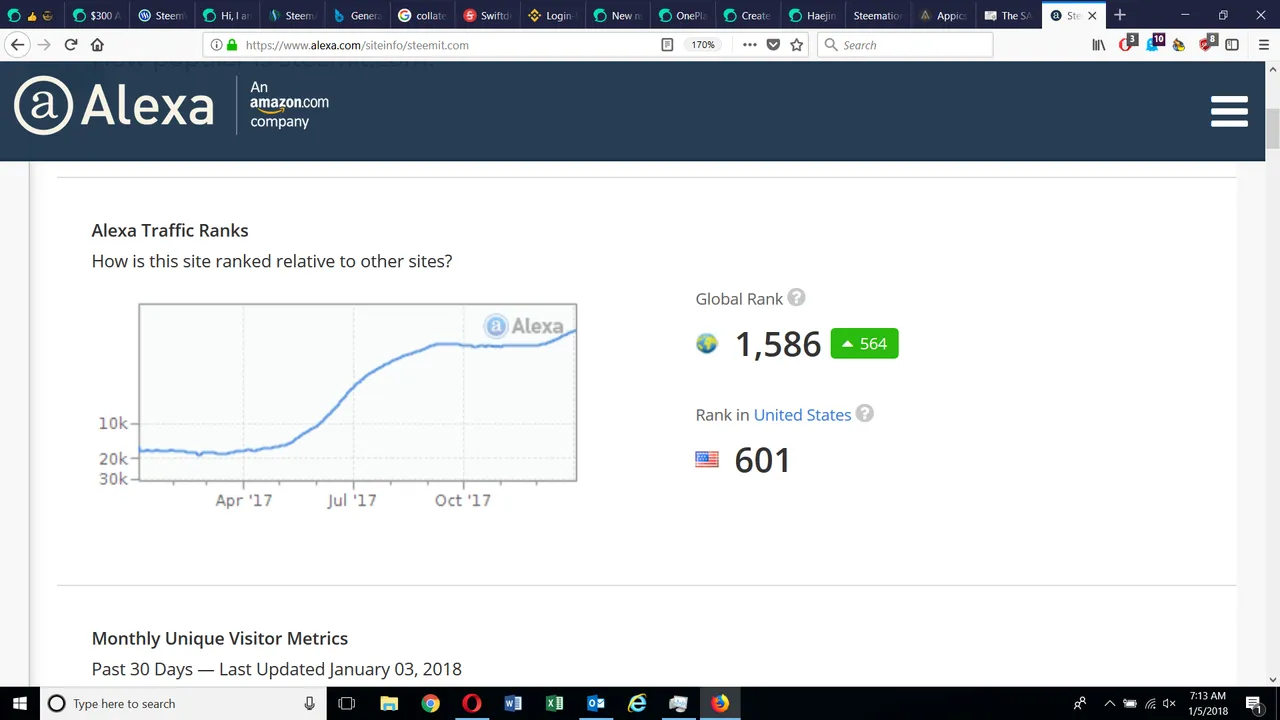
Task: Click the green 564 rank change badge
Action: click(864, 343)
